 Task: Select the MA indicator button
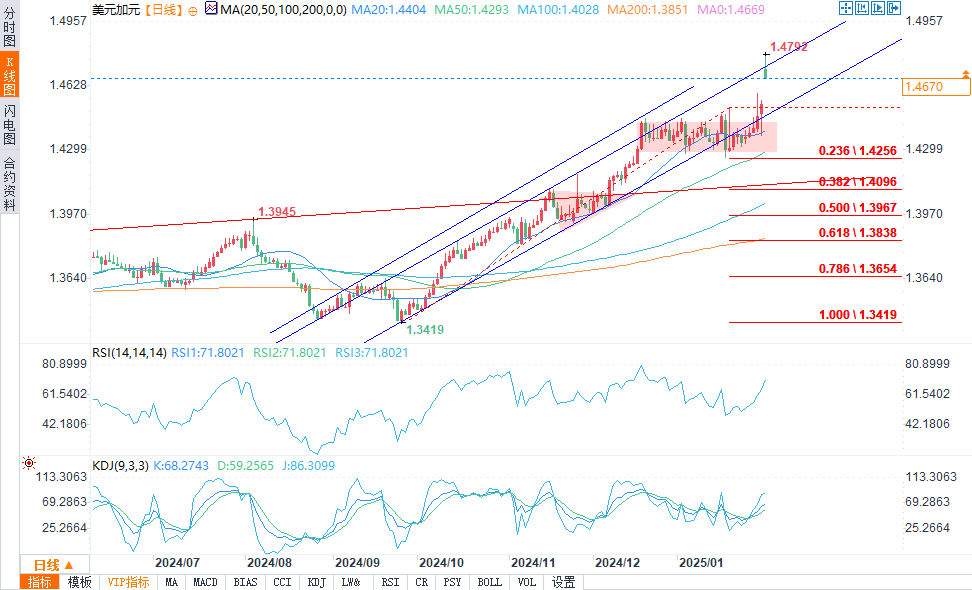click(x=172, y=582)
